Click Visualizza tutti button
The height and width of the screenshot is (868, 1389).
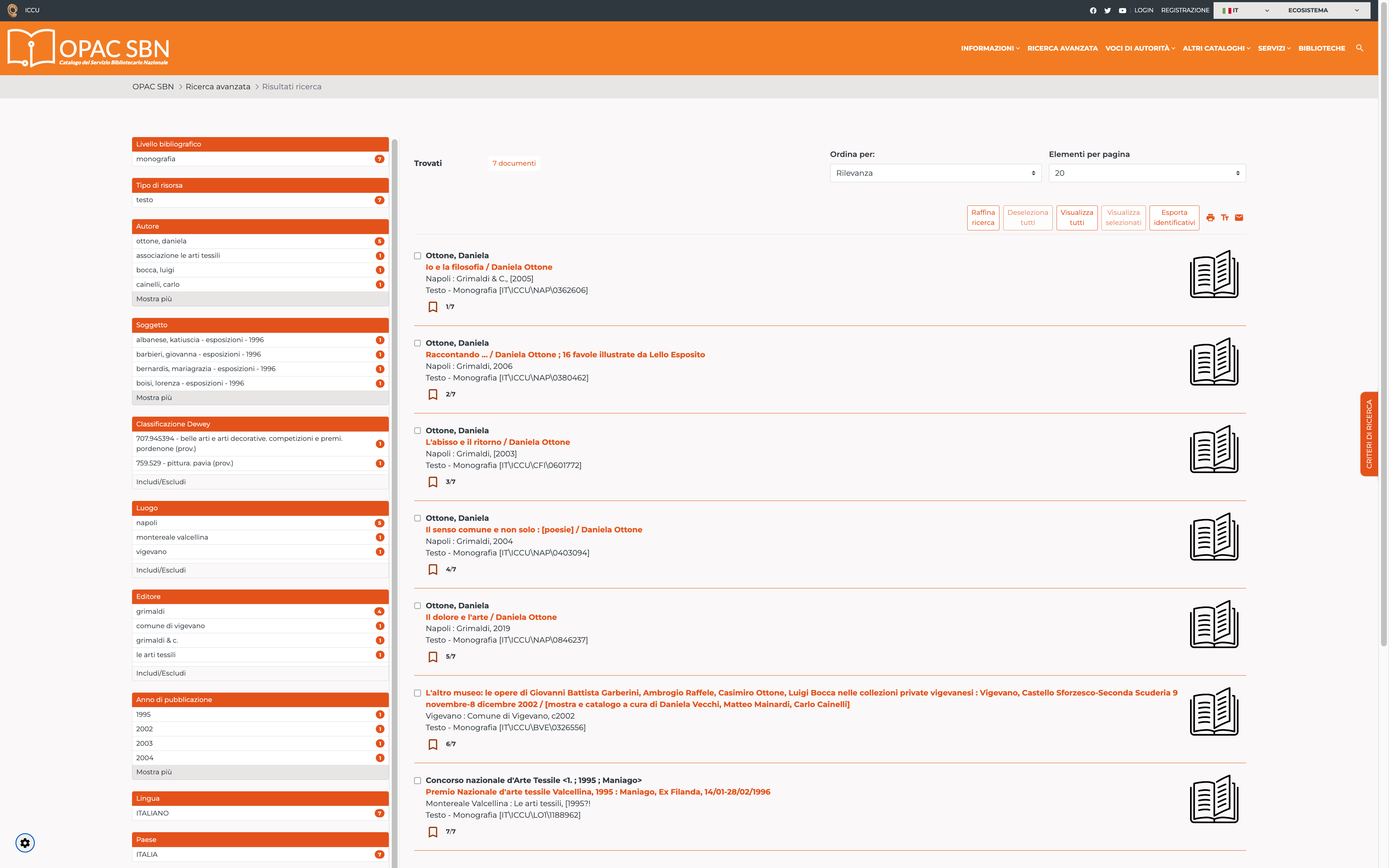pyautogui.click(x=1077, y=218)
